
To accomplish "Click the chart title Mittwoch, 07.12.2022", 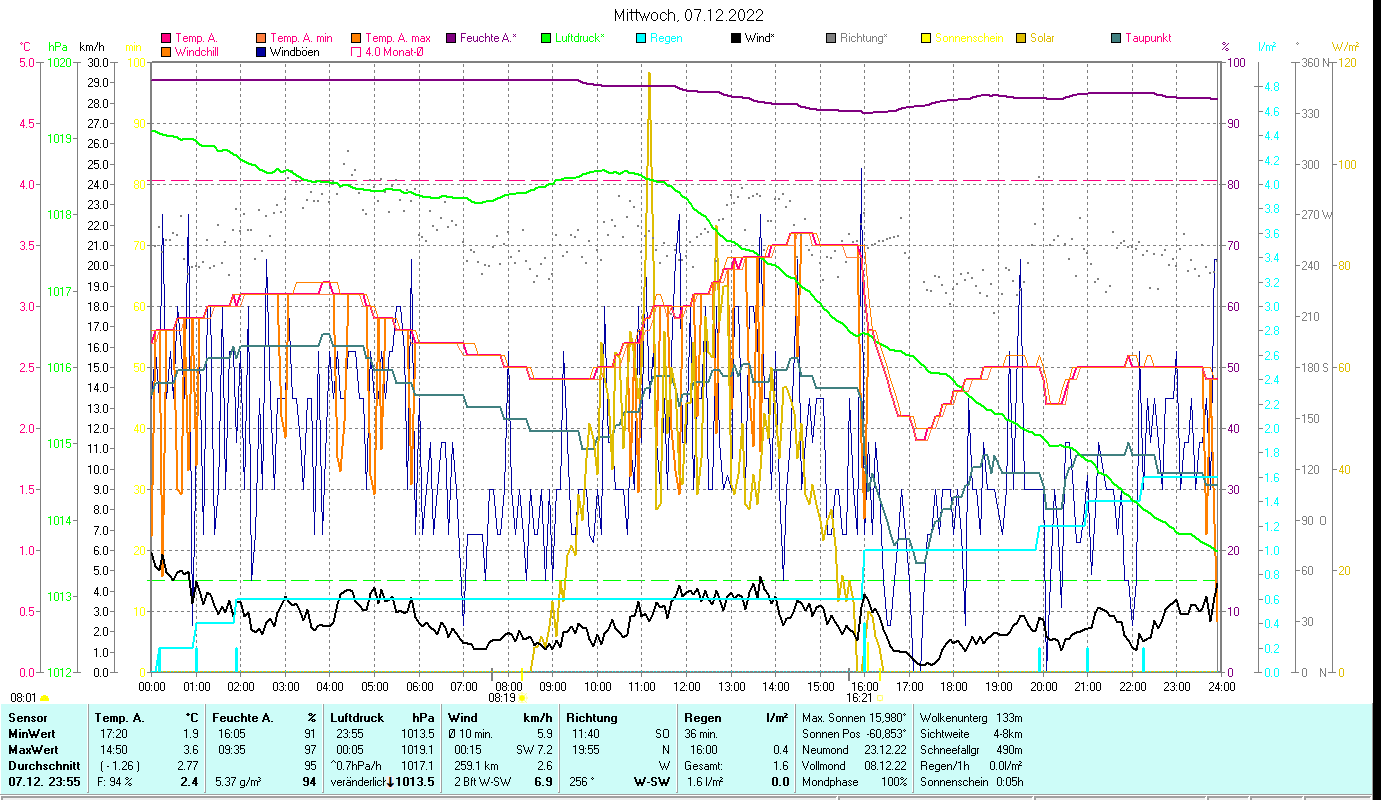I will 689,15.
